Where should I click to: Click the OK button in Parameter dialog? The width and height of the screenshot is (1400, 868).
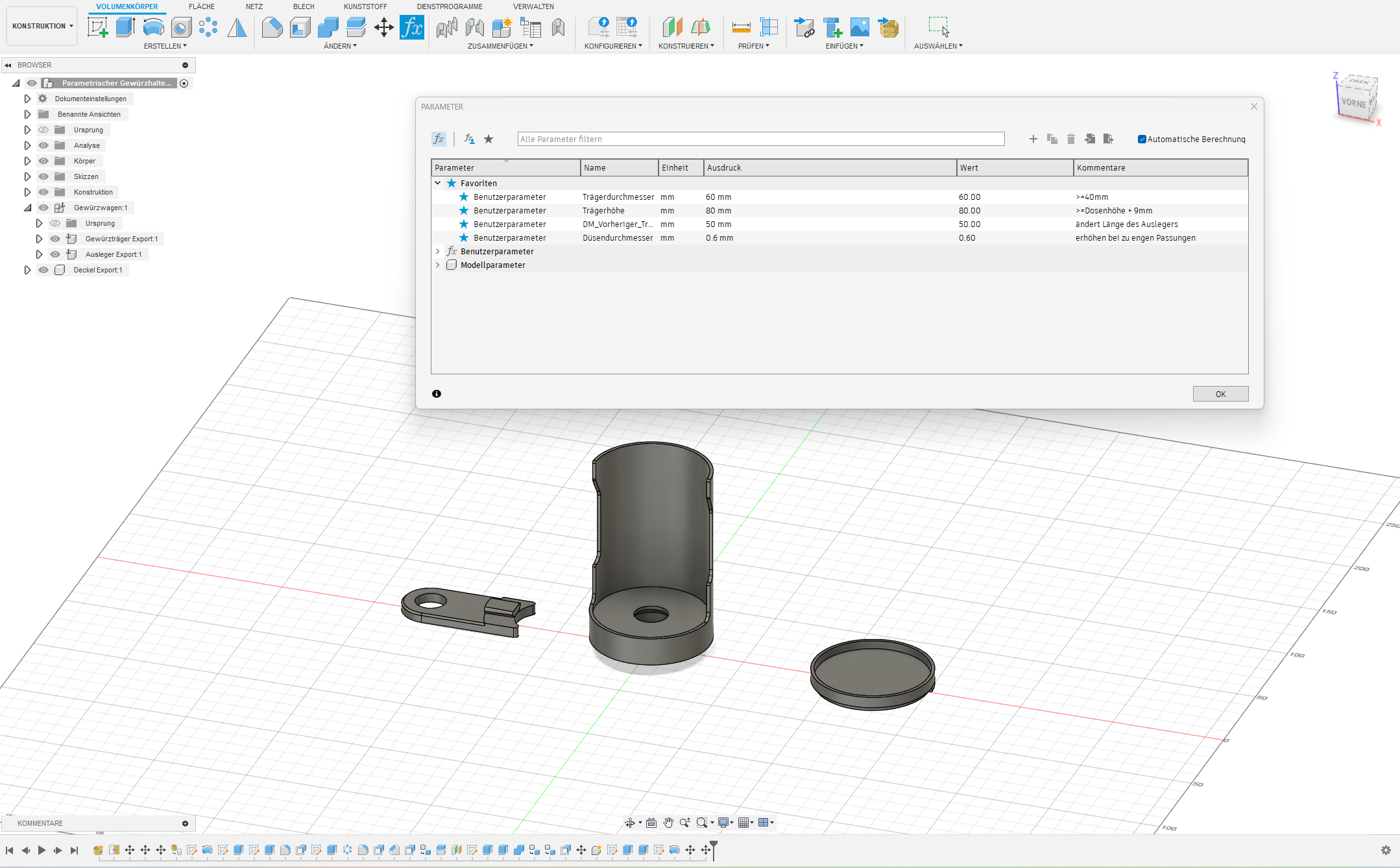[x=1220, y=394]
